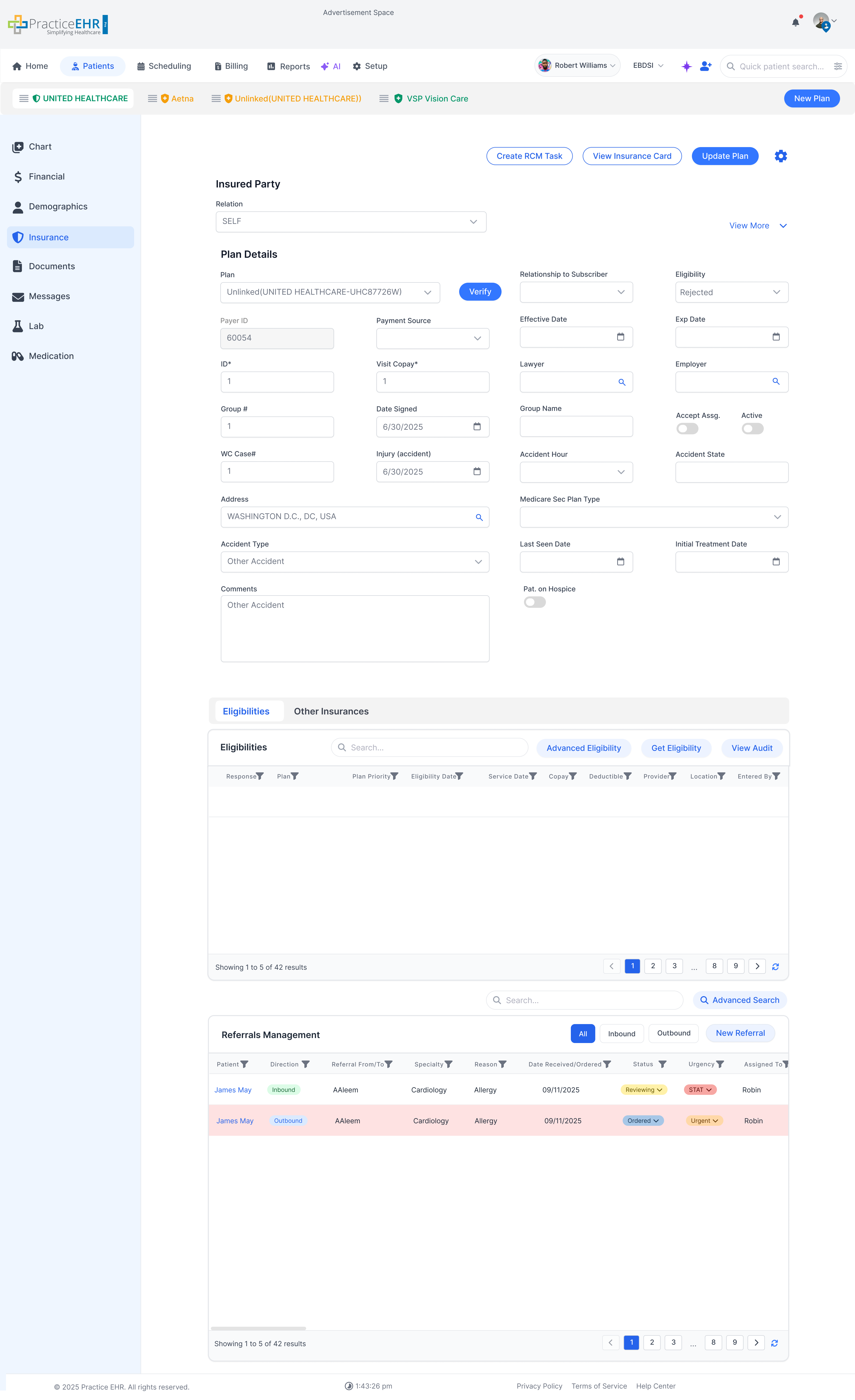Click the purple AI sparkle icon
855x1400 pixels.
pyautogui.click(x=686, y=67)
